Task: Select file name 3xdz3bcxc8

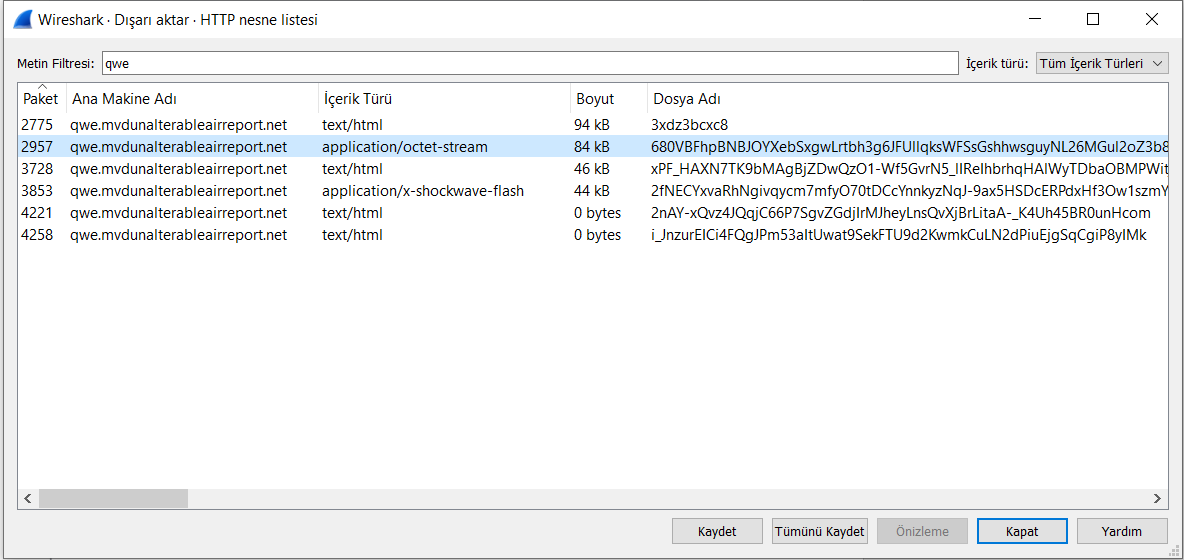Action: [689, 125]
